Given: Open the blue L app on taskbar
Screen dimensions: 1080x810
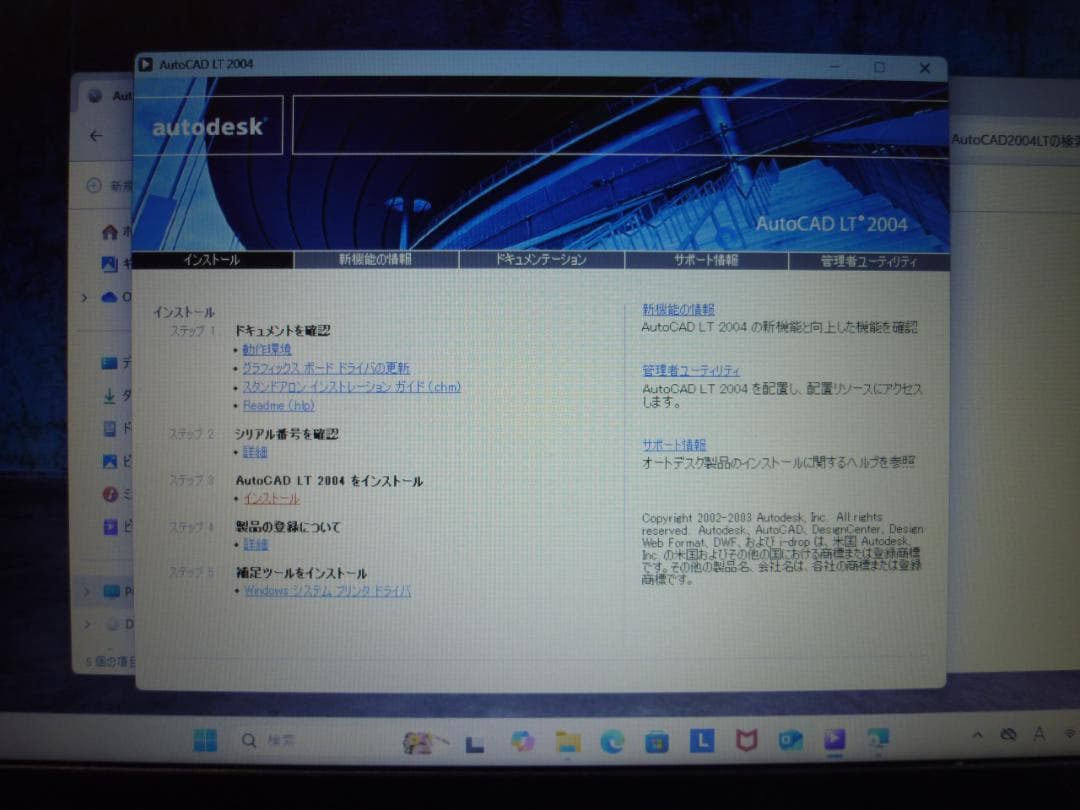Looking at the screenshot, I should pos(702,741).
